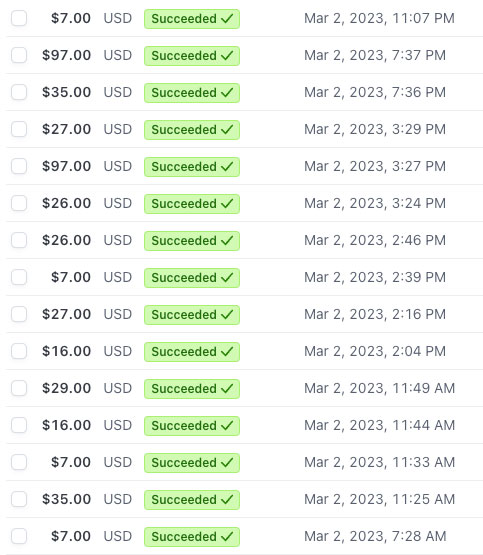Check the $35.00 payment at 7:36 PM
The image size is (483, 555).
pos(19,92)
